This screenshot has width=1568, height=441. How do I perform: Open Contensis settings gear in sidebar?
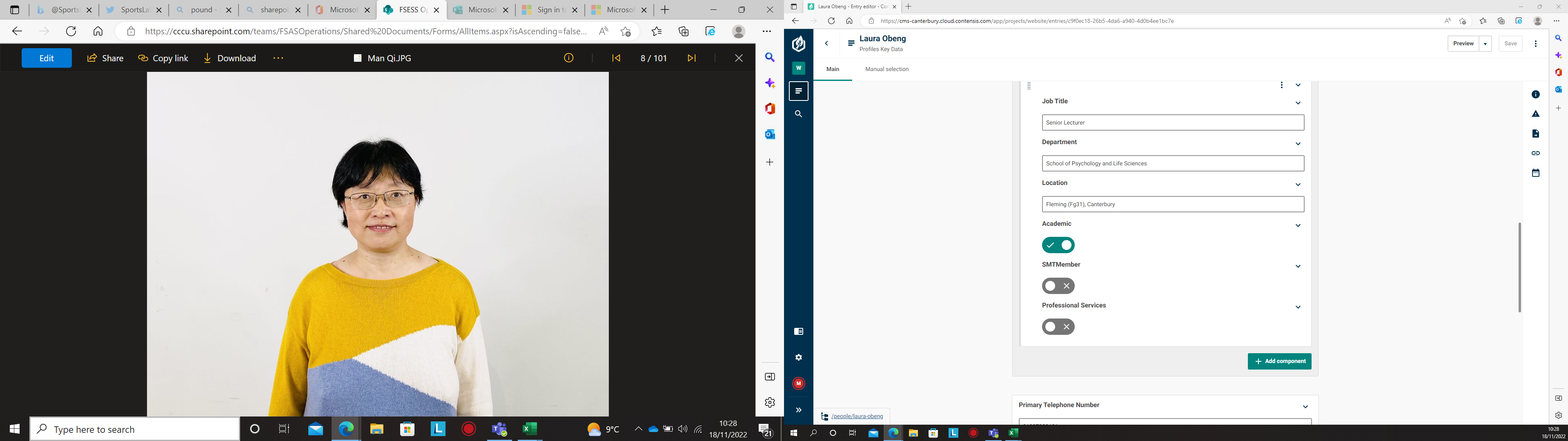799,358
